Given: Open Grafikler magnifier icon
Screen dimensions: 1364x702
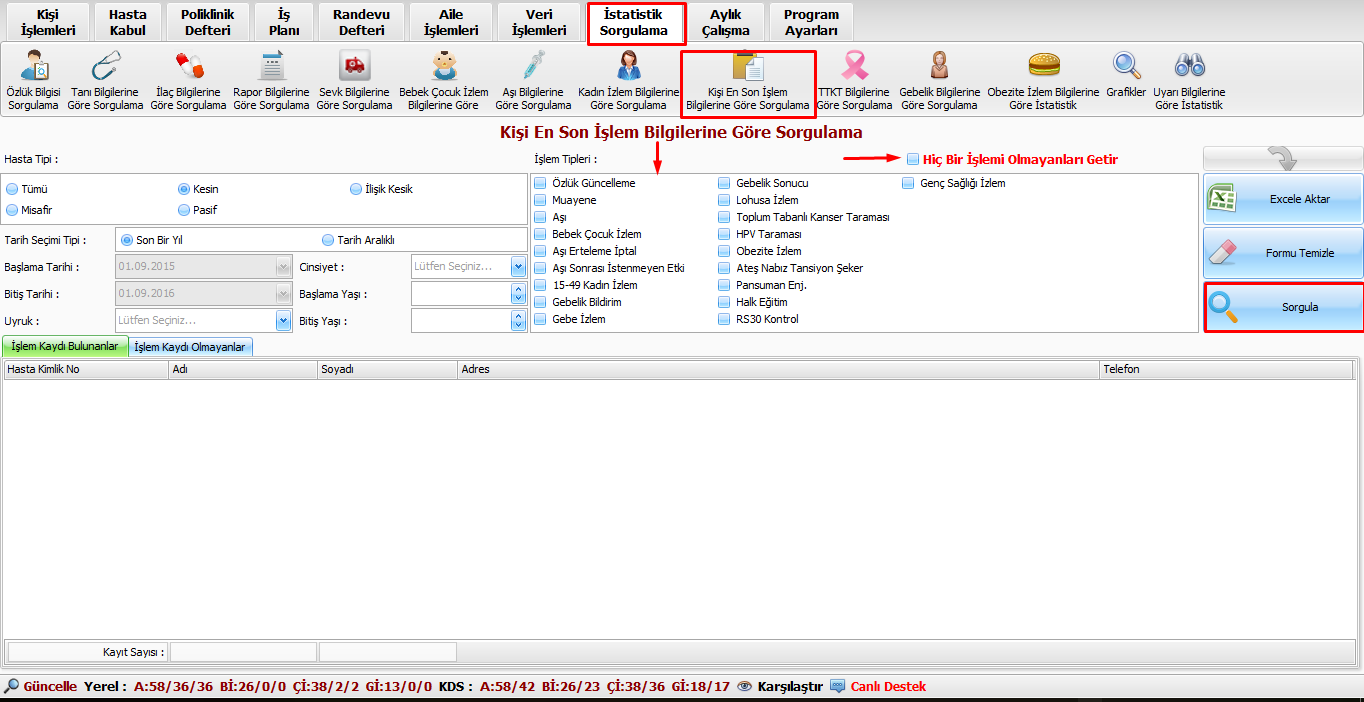Looking at the screenshot, I should pos(1126,67).
